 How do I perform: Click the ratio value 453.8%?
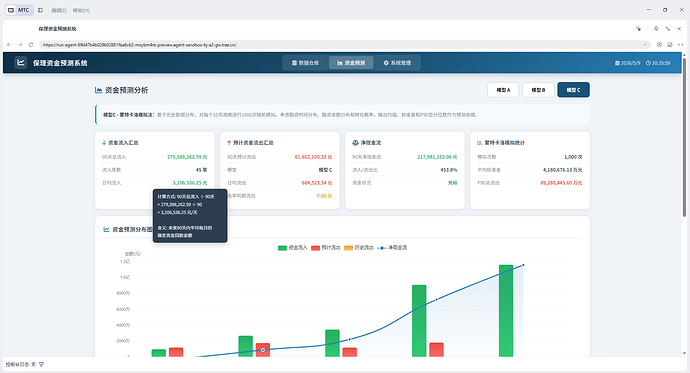449,170
